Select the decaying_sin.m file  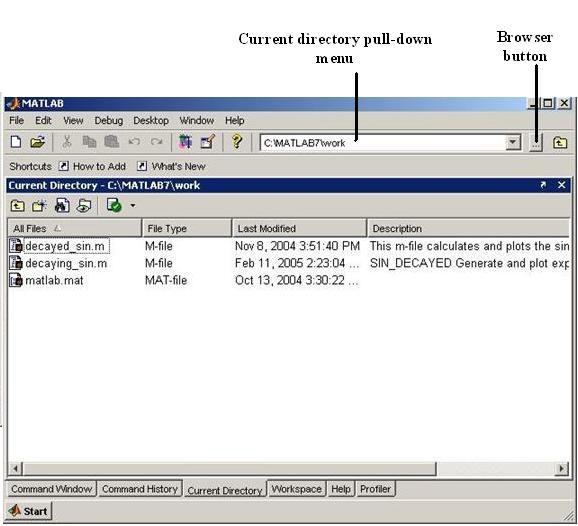(x=66, y=263)
